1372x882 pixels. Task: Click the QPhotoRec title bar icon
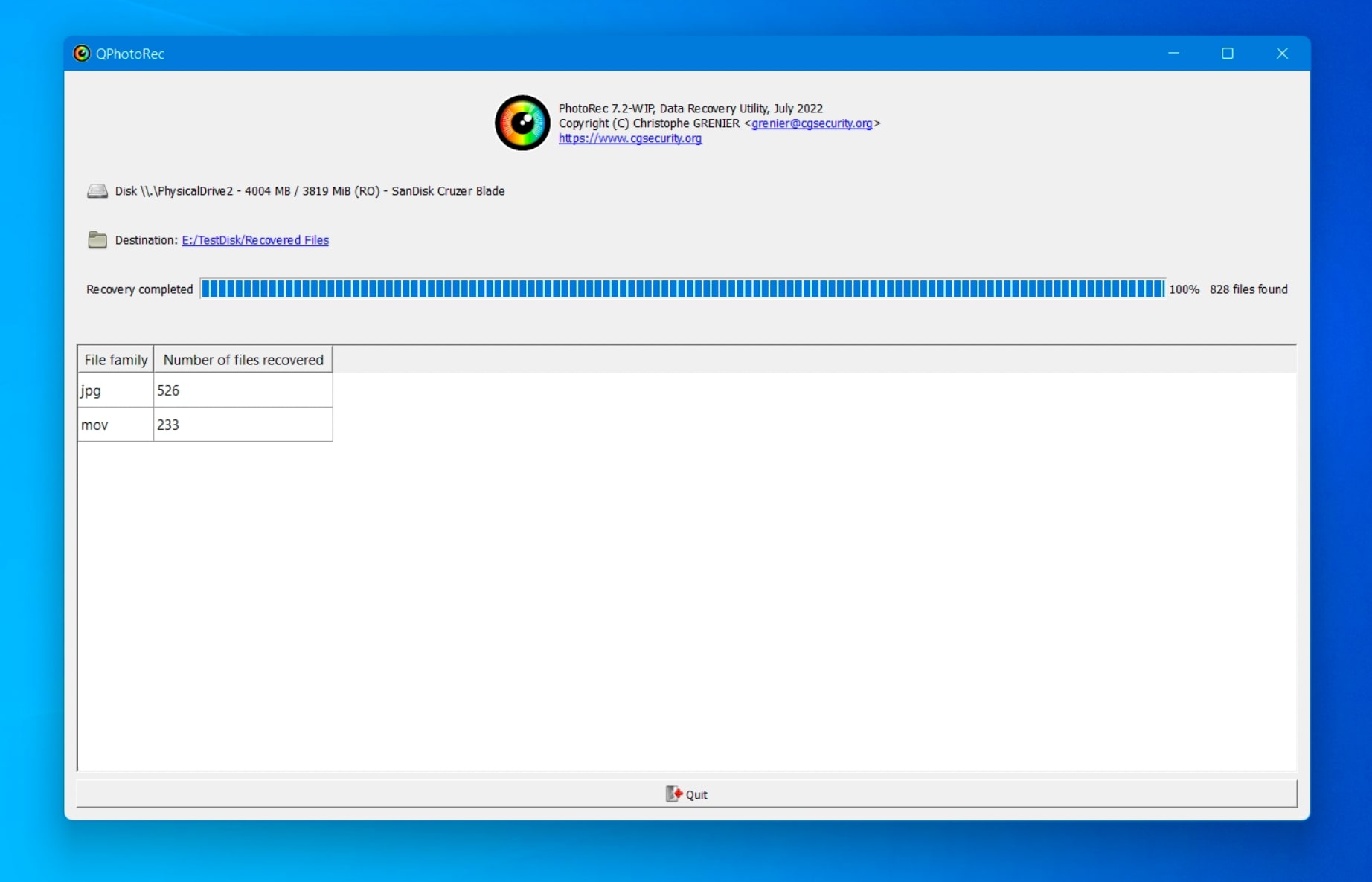[82, 54]
